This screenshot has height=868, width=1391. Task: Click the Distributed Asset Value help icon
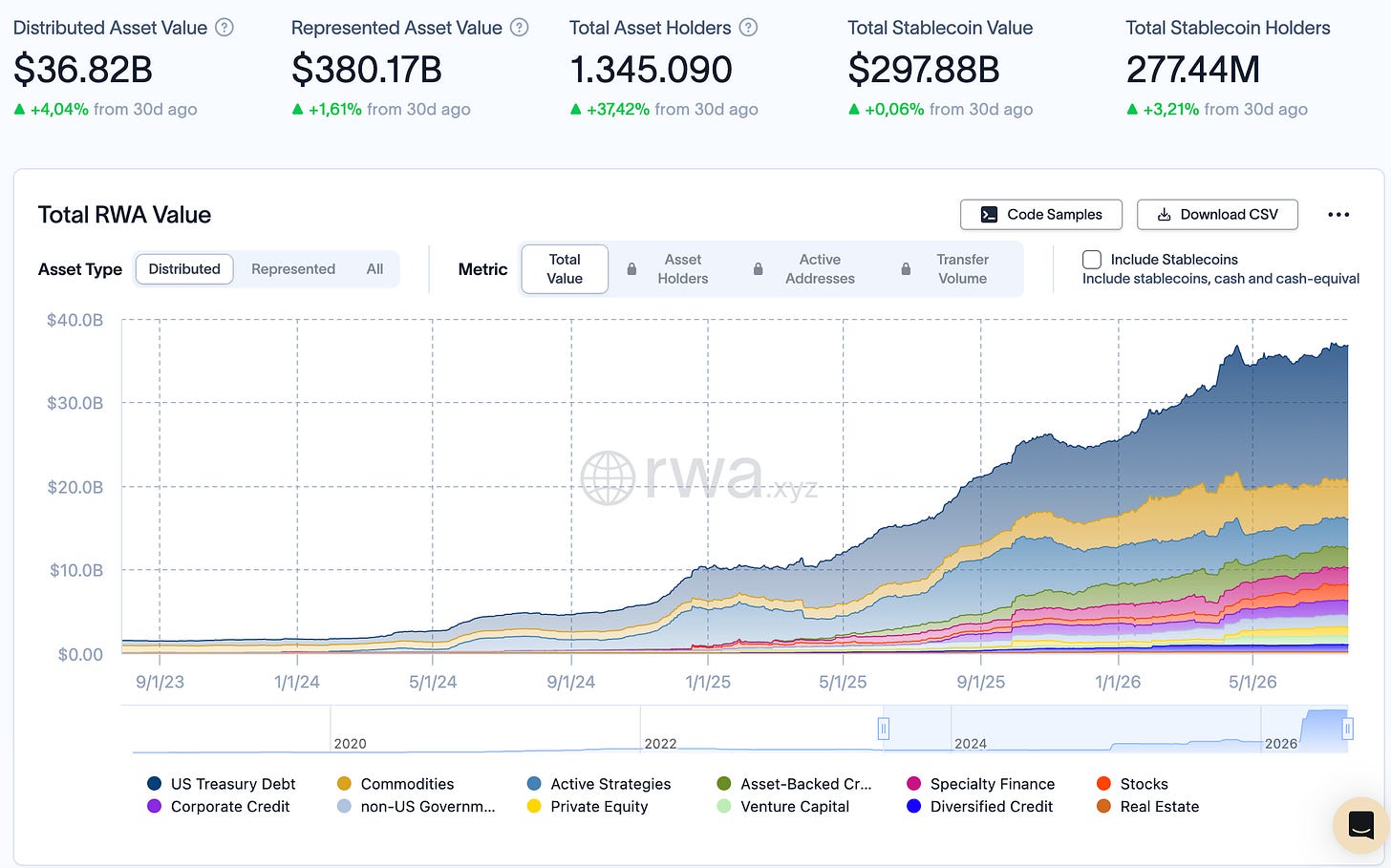(x=225, y=28)
